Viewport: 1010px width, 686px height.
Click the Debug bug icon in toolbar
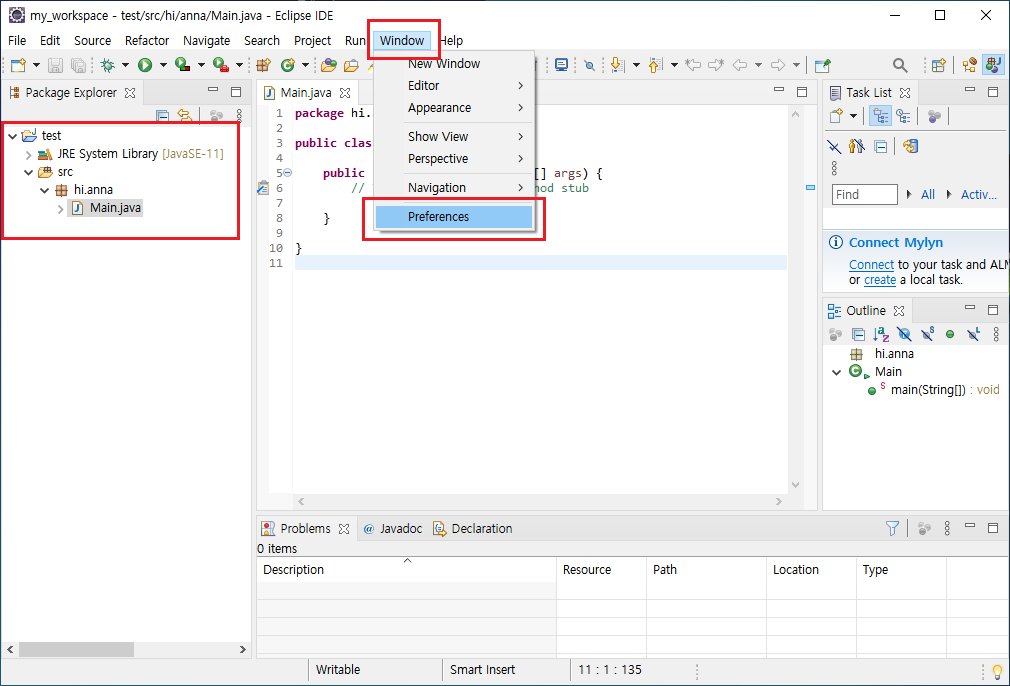[108, 65]
